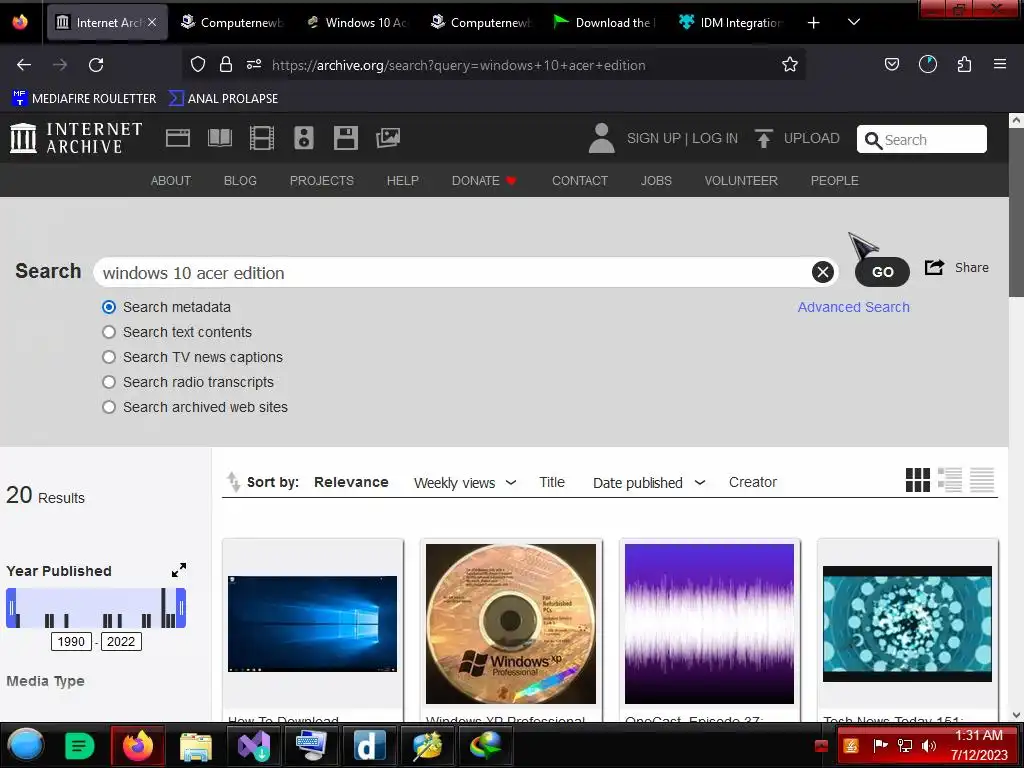Viewport: 1024px width, 768px height.
Task: Open the Texts book icon
Action: pos(219,138)
